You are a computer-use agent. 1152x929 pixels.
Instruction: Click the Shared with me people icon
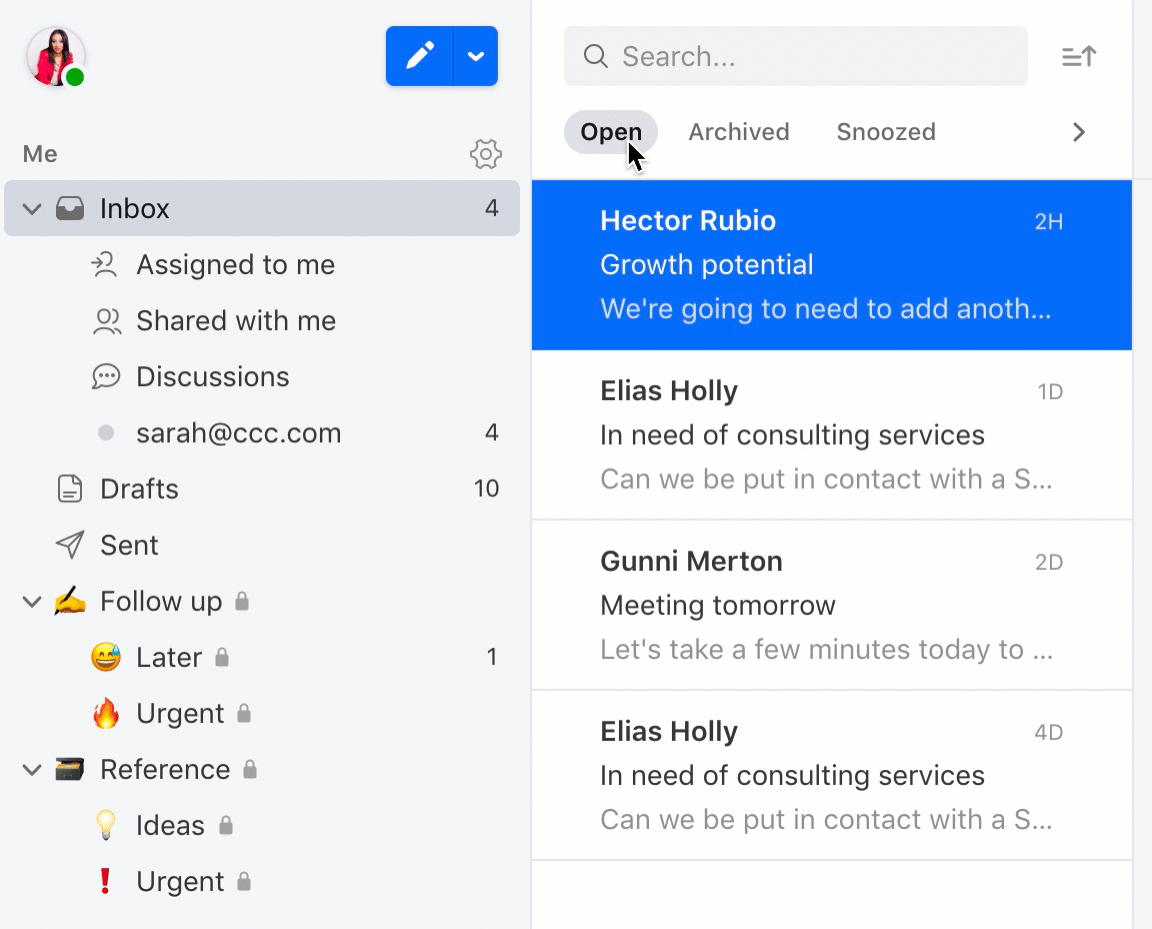pyautogui.click(x=107, y=321)
